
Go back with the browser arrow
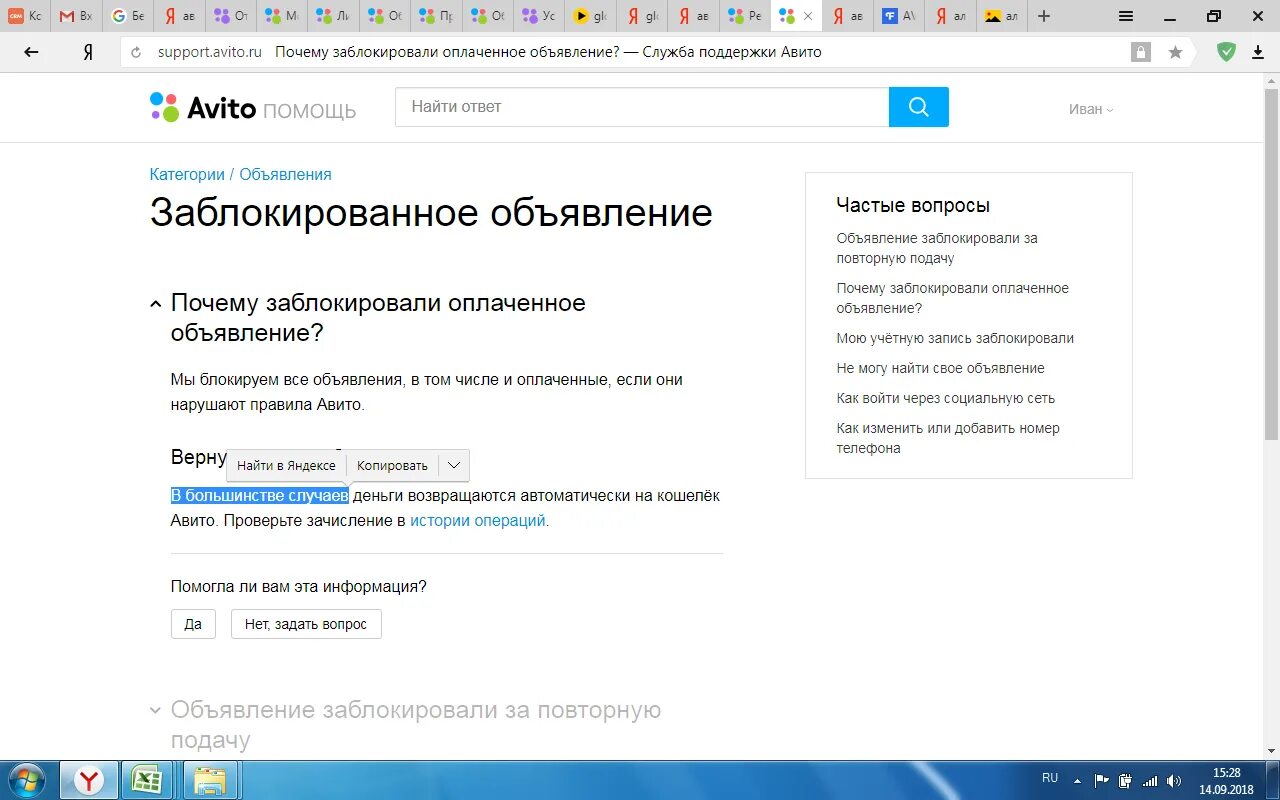coord(31,52)
